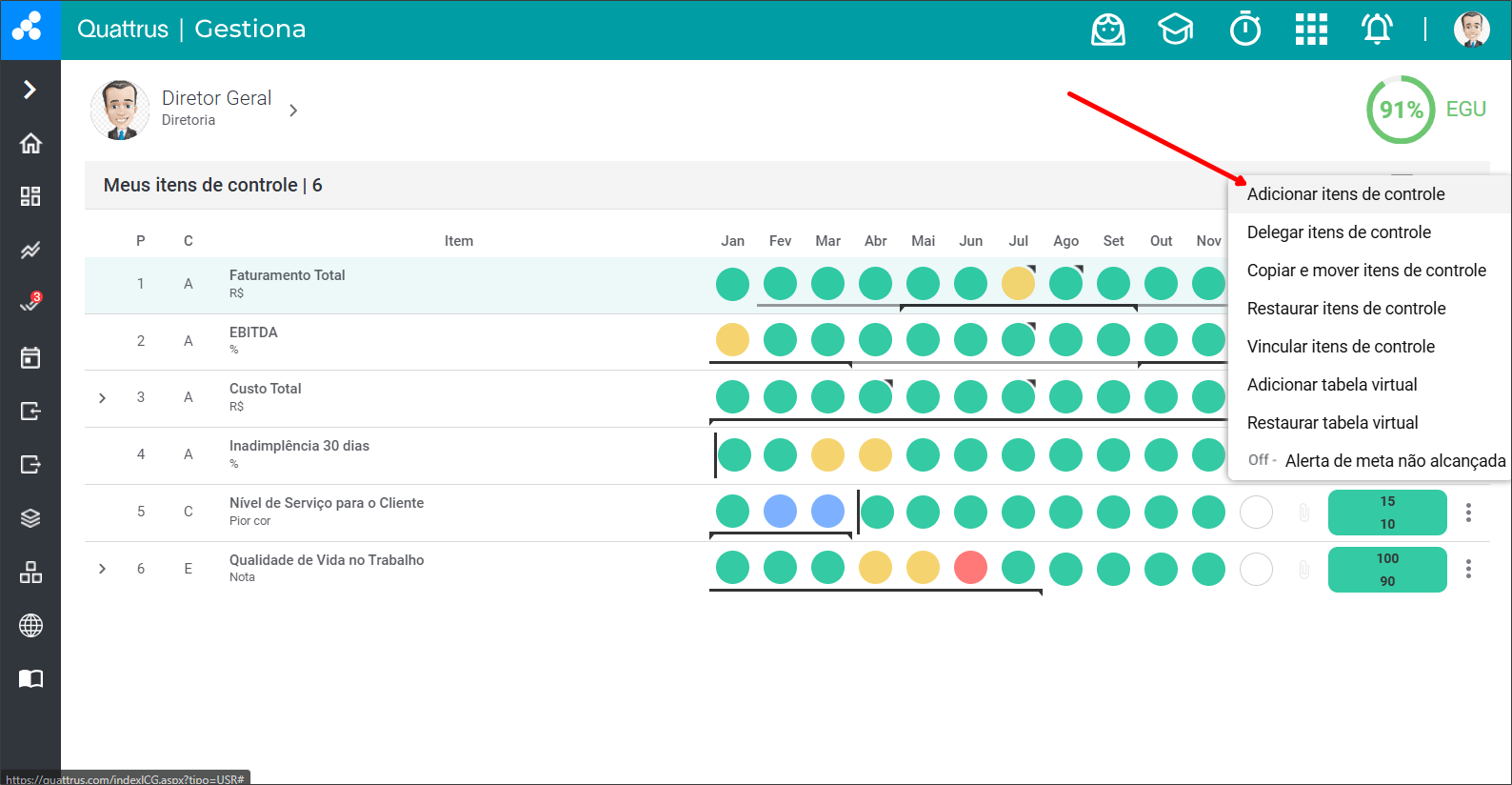Image resolution: width=1512 pixels, height=785 pixels.
Task: Open the apps grid menu icon
Action: [x=1311, y=30]
